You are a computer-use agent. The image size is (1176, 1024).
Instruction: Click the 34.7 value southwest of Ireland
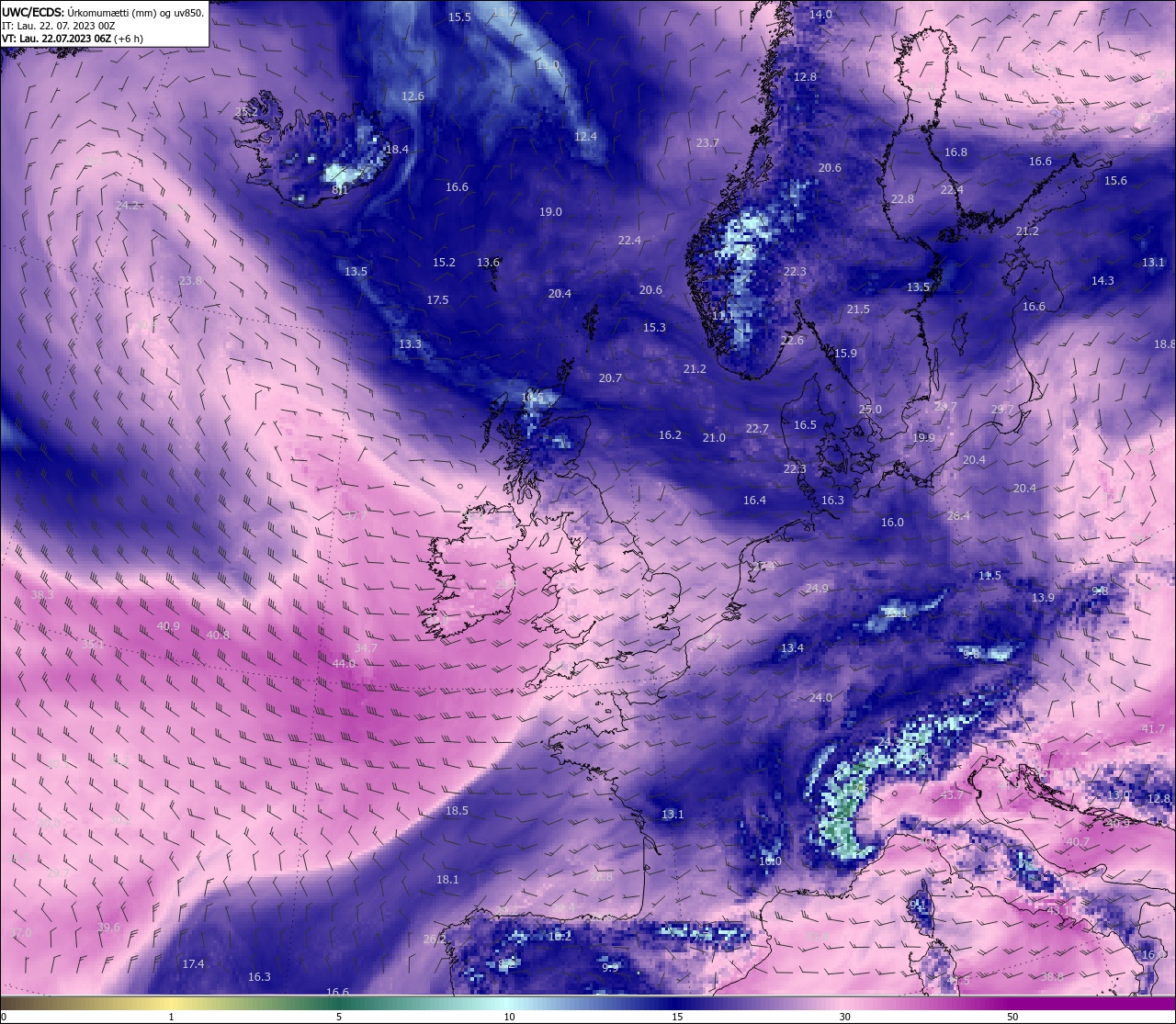tap(366, 648)
